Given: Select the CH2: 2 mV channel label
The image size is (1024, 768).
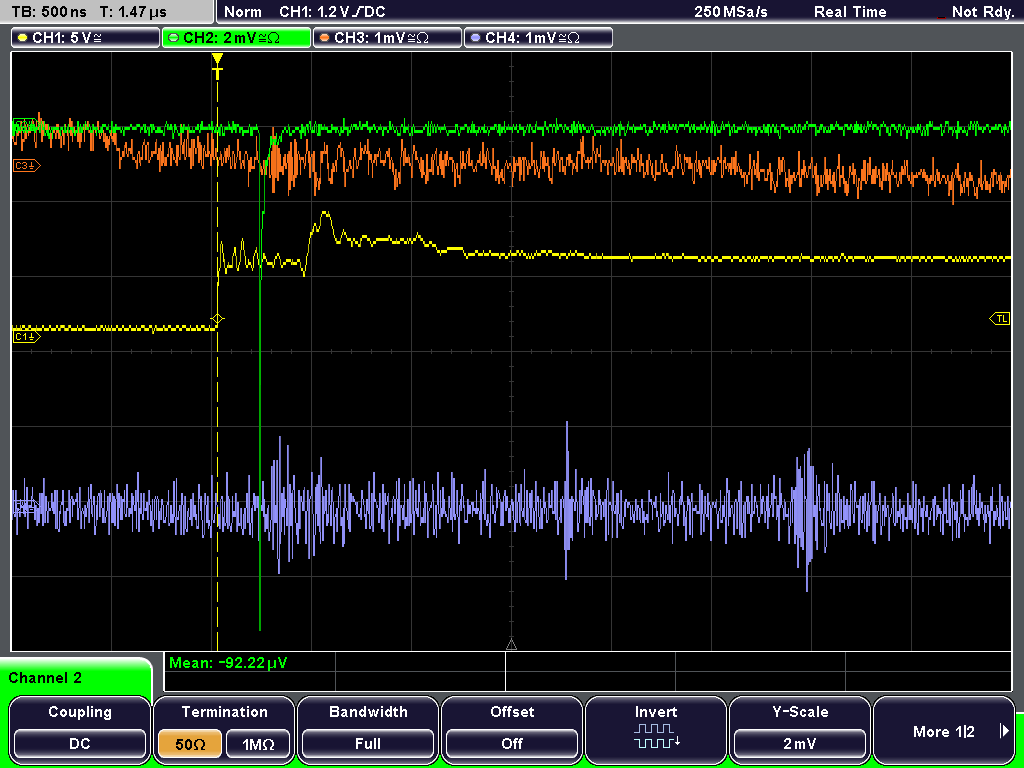Looking at the screenshot, I should [236, 38].
